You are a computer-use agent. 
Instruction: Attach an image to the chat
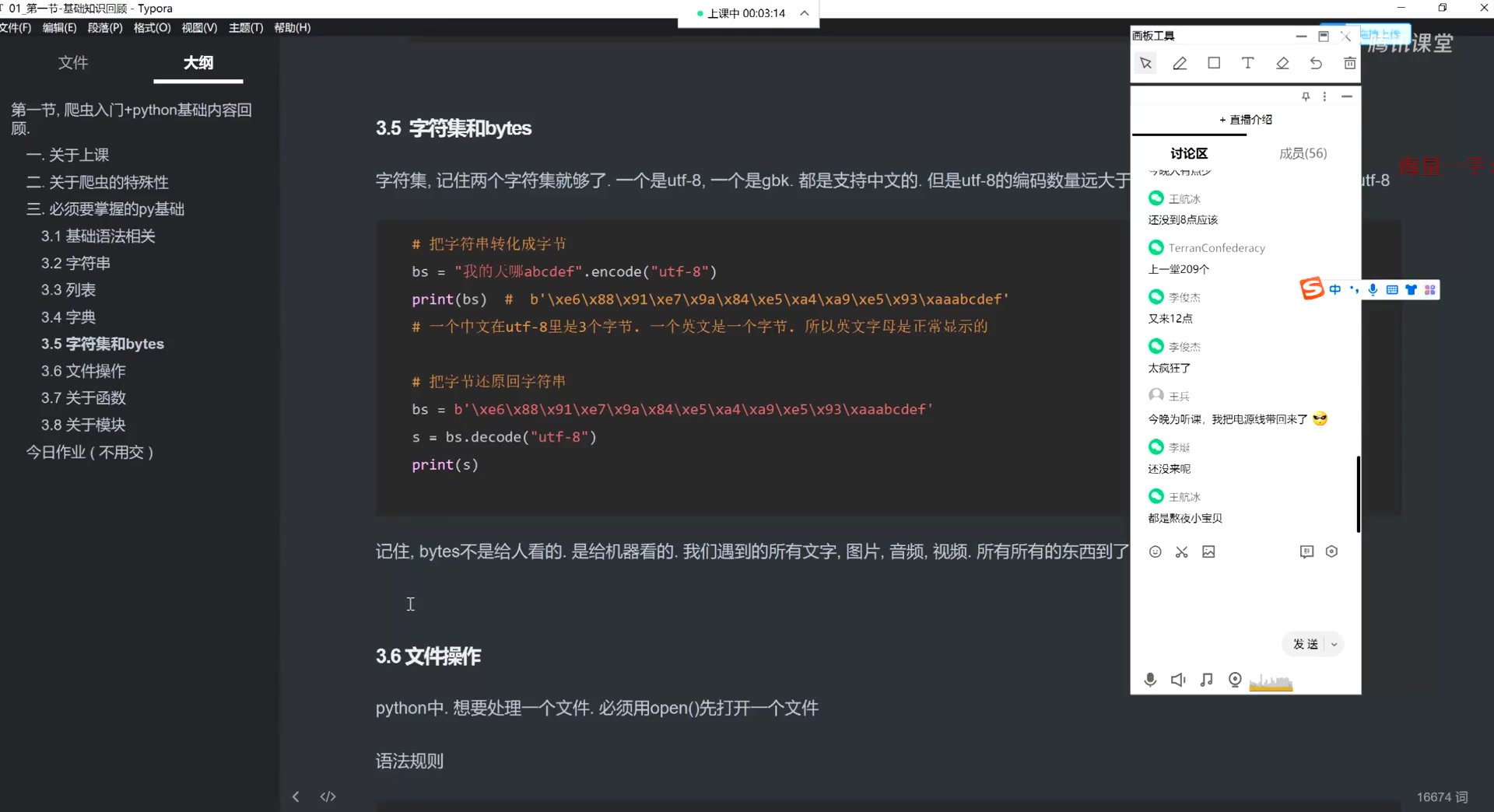(x=1208, y=551)
